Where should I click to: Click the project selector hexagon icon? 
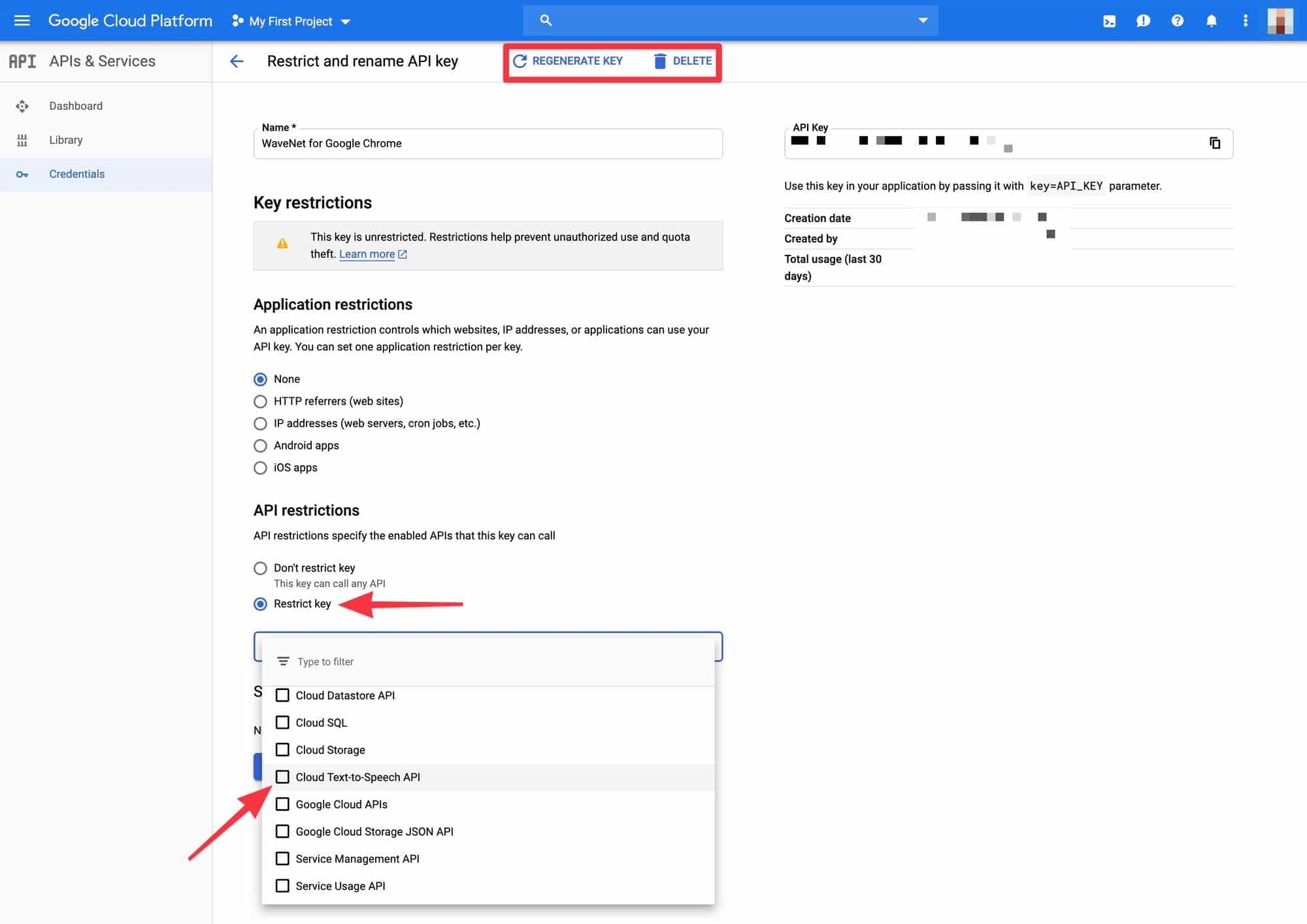[x=237, y=21]
